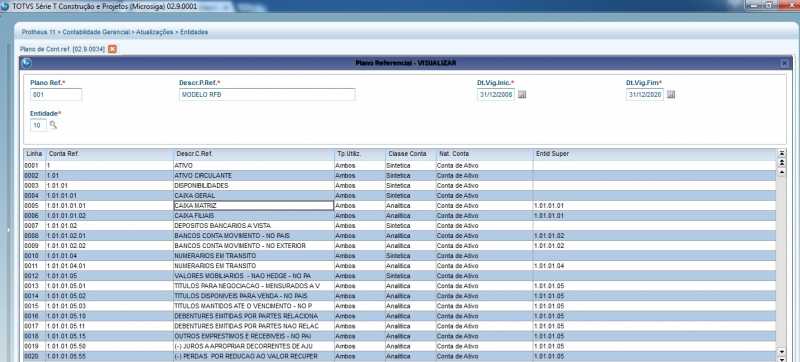Select row 0008 BANCOS CONTA MOVIMENTO - NO PAIS
Viewport: 800px width, 362px height.
click(x=400, y=236)
